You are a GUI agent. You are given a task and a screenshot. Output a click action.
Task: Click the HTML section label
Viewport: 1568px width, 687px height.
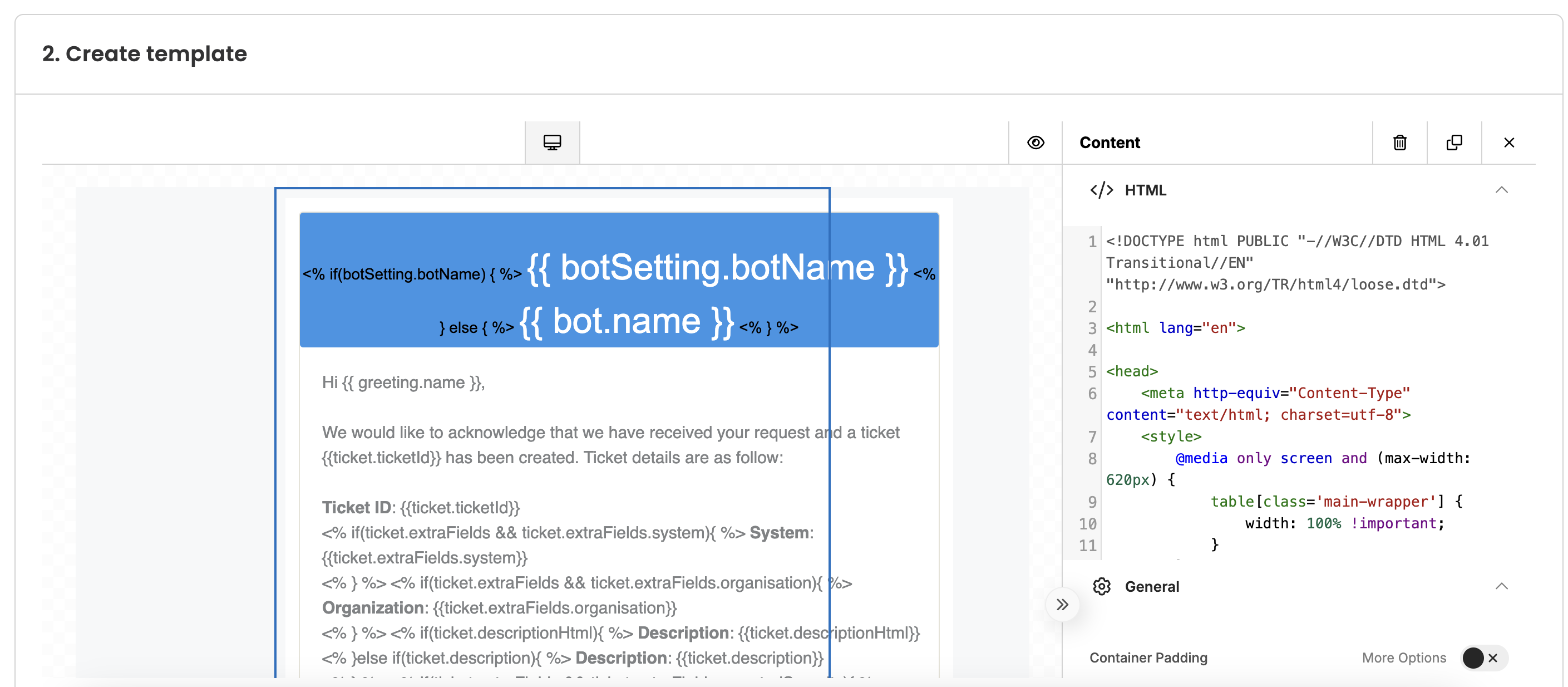1145,190
